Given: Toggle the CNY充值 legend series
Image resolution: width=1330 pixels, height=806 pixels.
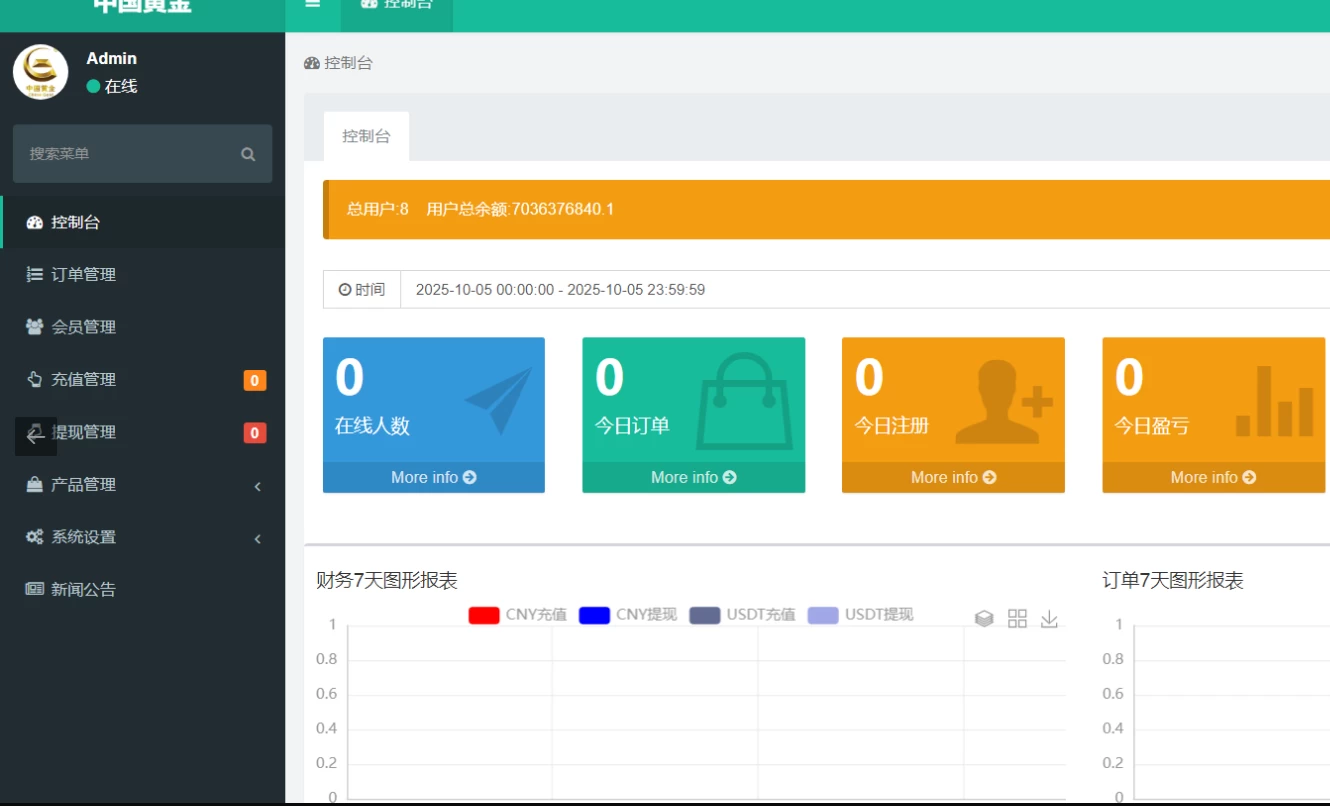Looking at the screenshot, I should click(x=518, y=614).
